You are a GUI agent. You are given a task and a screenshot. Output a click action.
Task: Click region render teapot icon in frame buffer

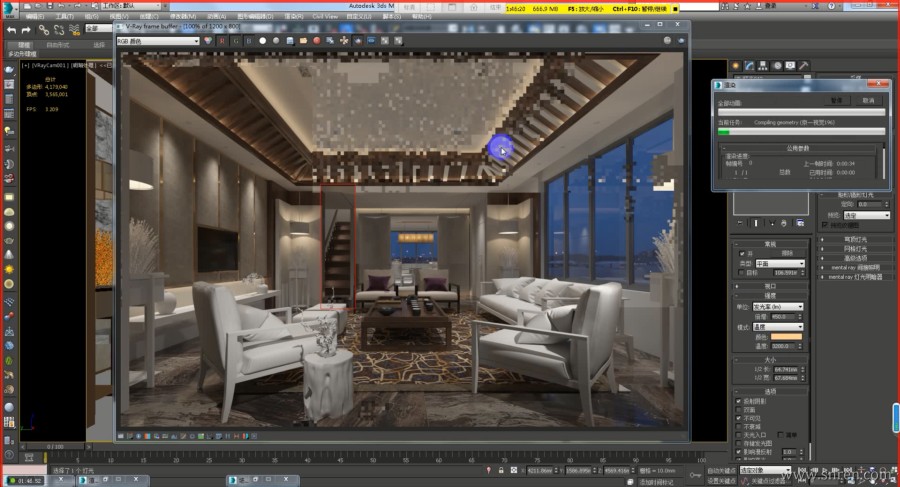pos(358,41)
